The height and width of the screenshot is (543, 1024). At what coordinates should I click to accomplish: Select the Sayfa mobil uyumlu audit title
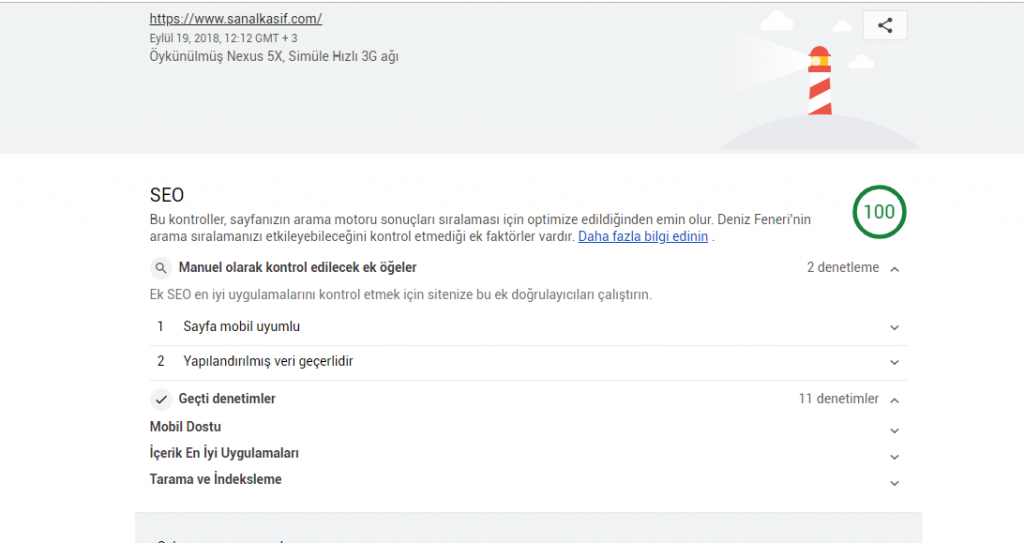[241, 327]
